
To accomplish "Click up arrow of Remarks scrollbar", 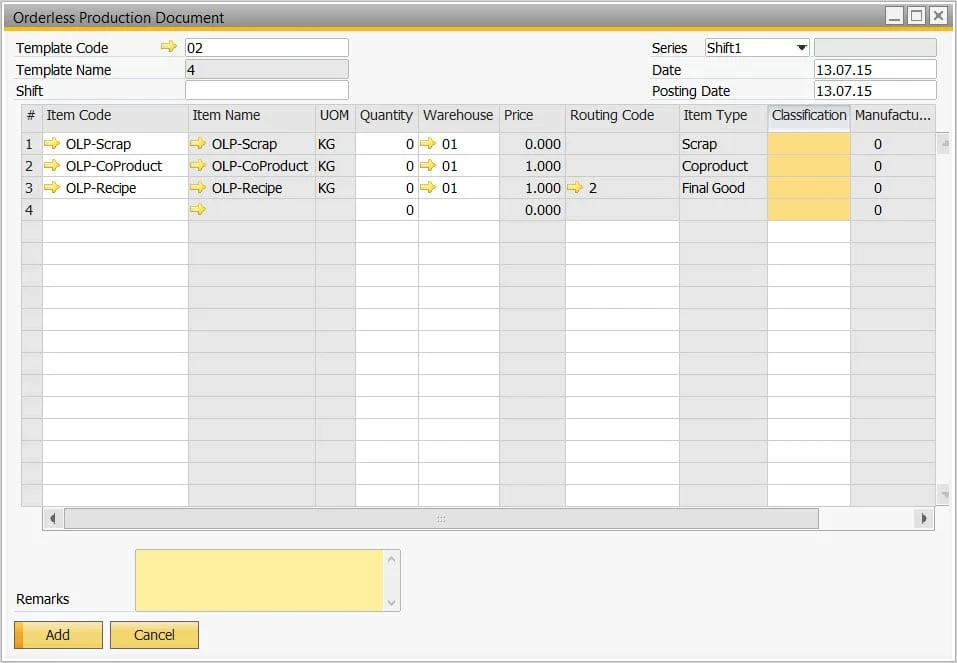I will (x=391, y=559).
